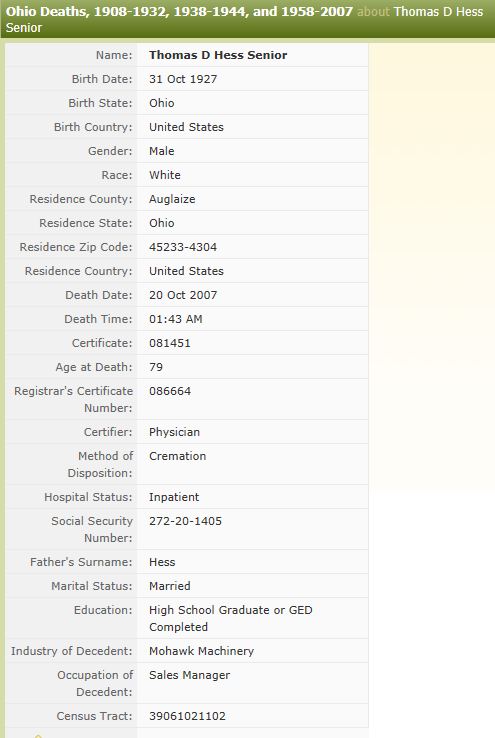Click the Age at Death value 79
Screen dimensions: 495x738
pyautogui.click(x=156, y=367)
